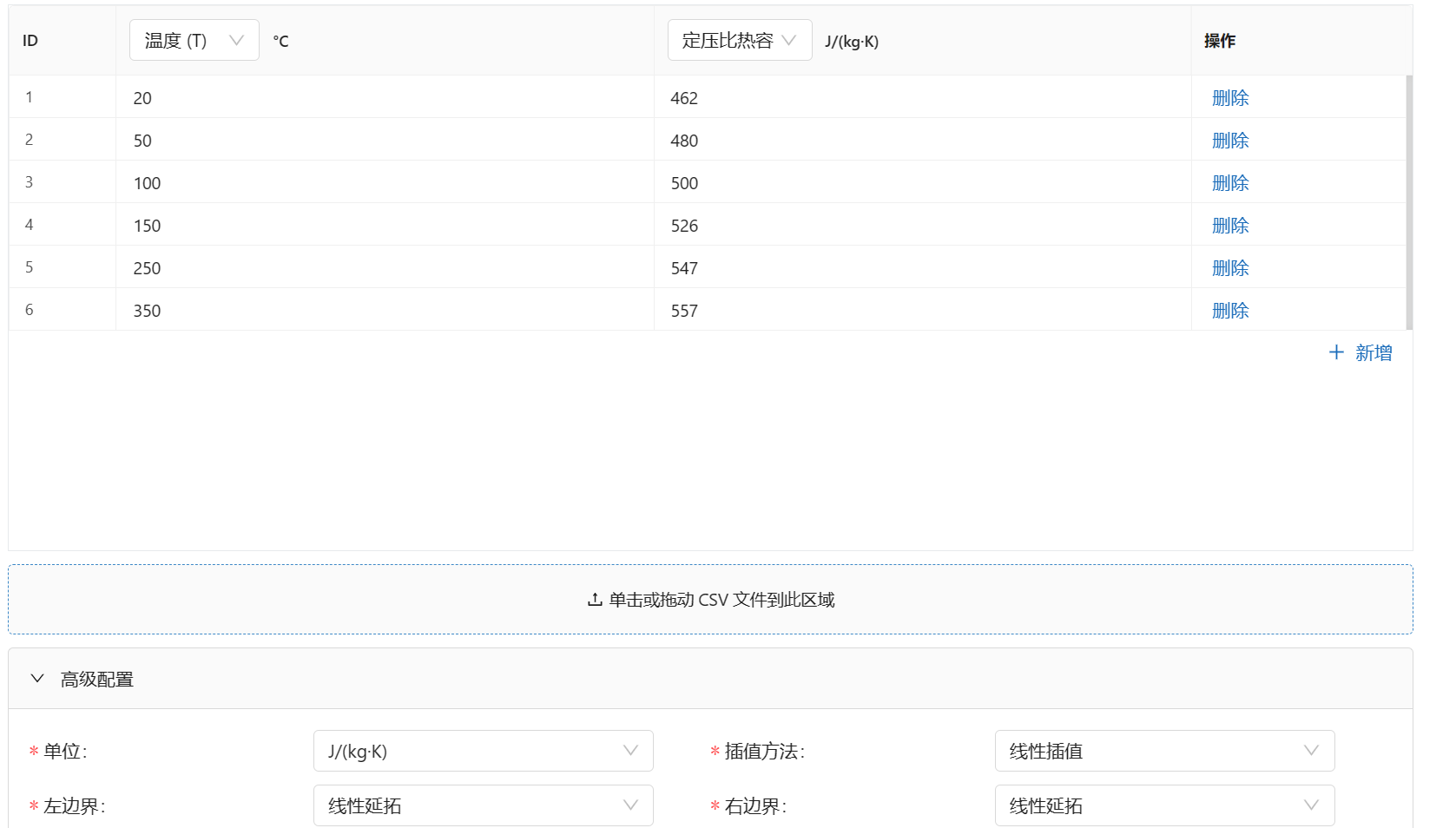The image size is (1456, 828).
Task: Open the 定压比热容 column dropdown
Action: point(740,40)
